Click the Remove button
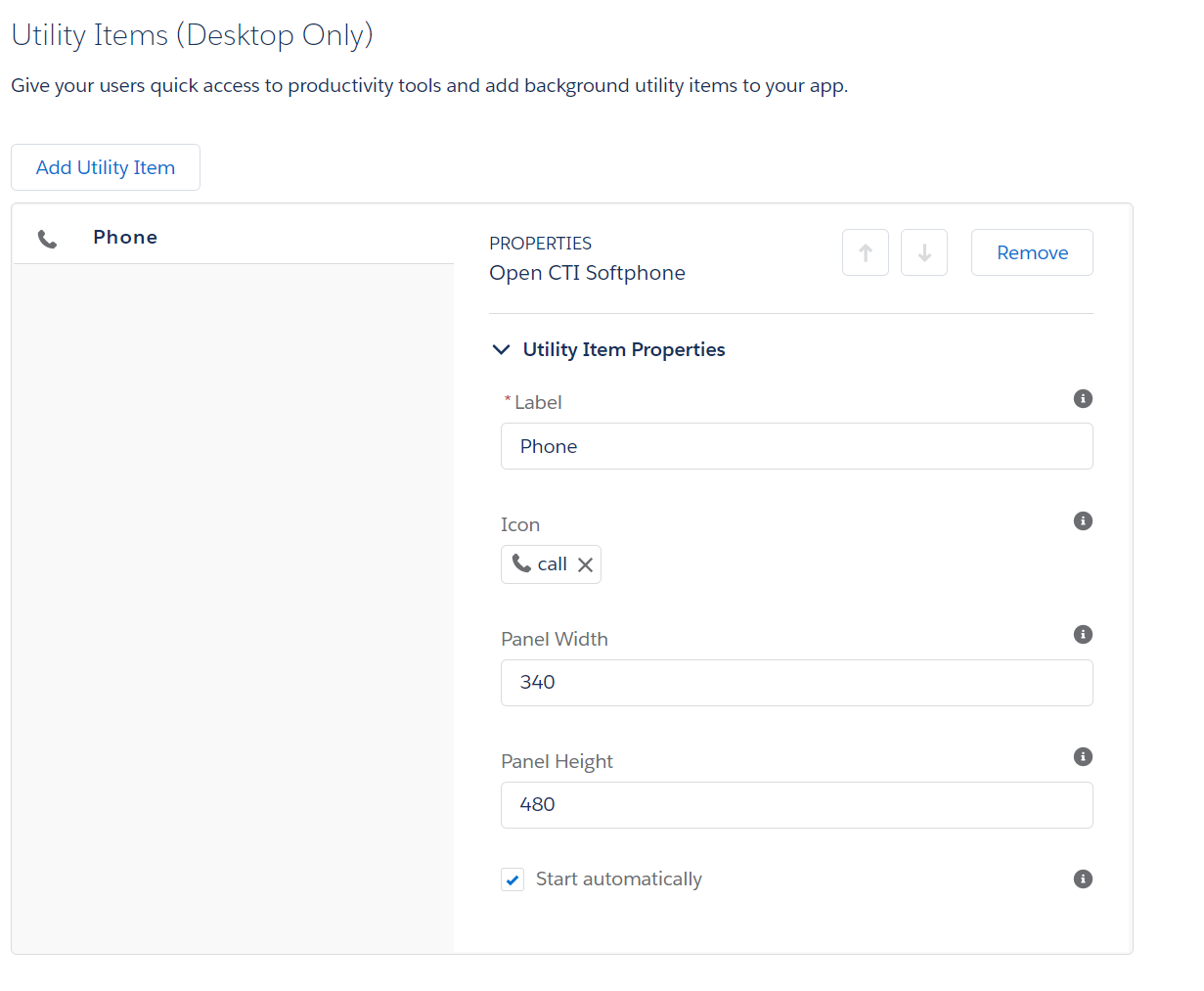This screenshot has width=1204, height=991. pyautogui.click(x=1032, y=252)
